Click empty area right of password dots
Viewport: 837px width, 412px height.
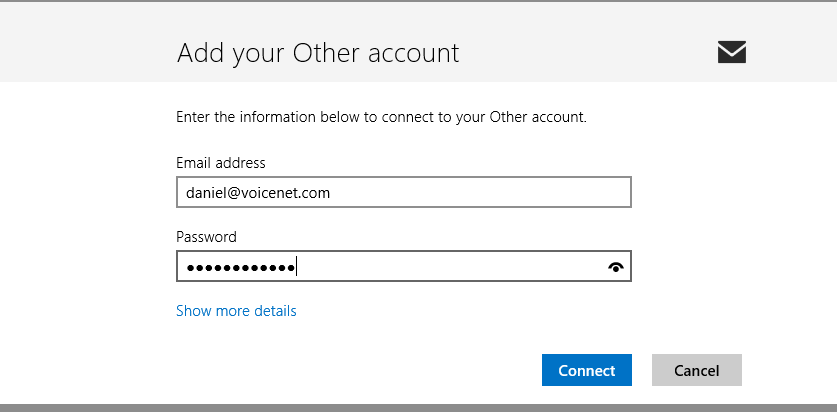451,266
